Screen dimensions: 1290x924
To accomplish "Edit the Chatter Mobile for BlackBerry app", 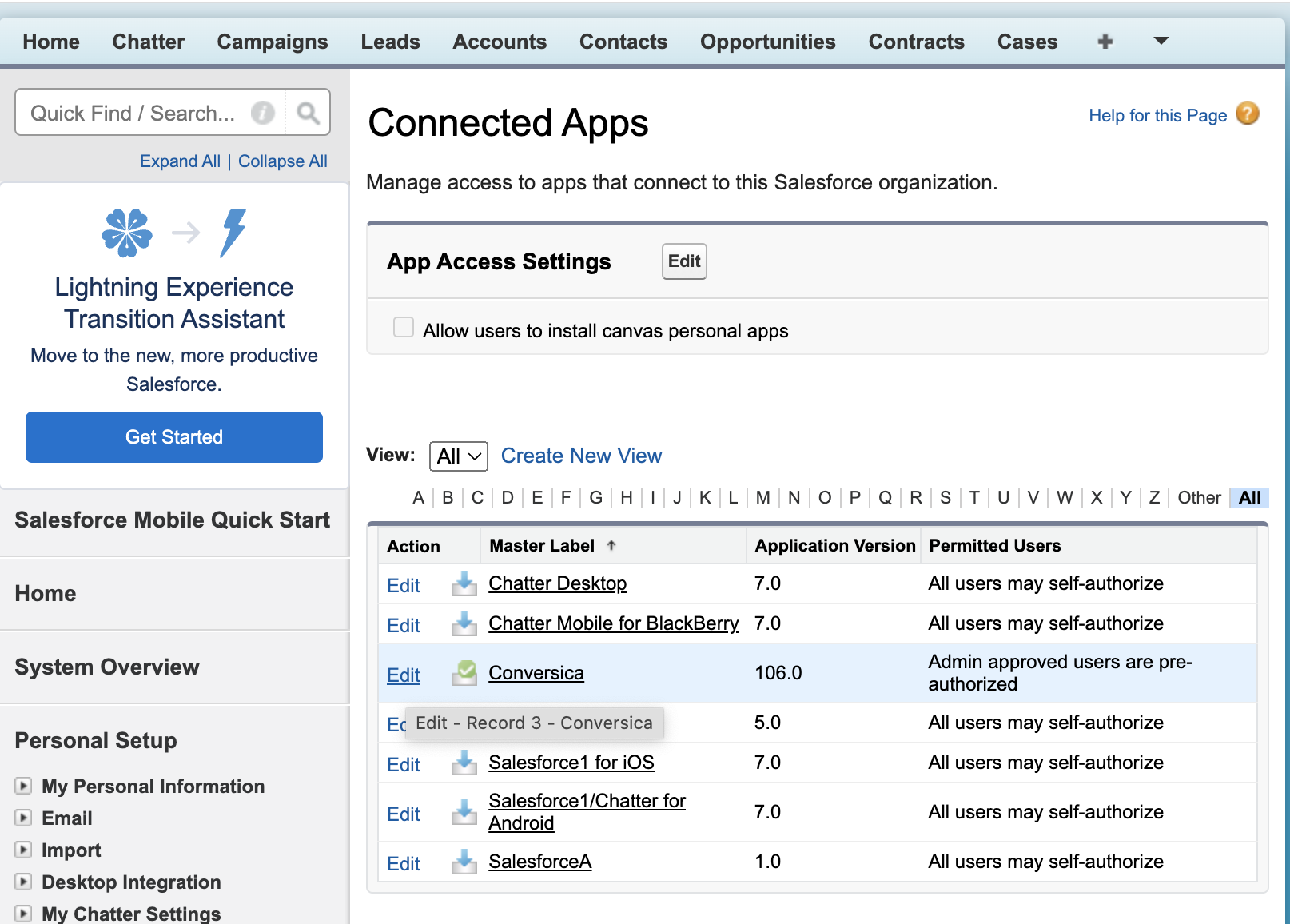I will tap(404, 626).
